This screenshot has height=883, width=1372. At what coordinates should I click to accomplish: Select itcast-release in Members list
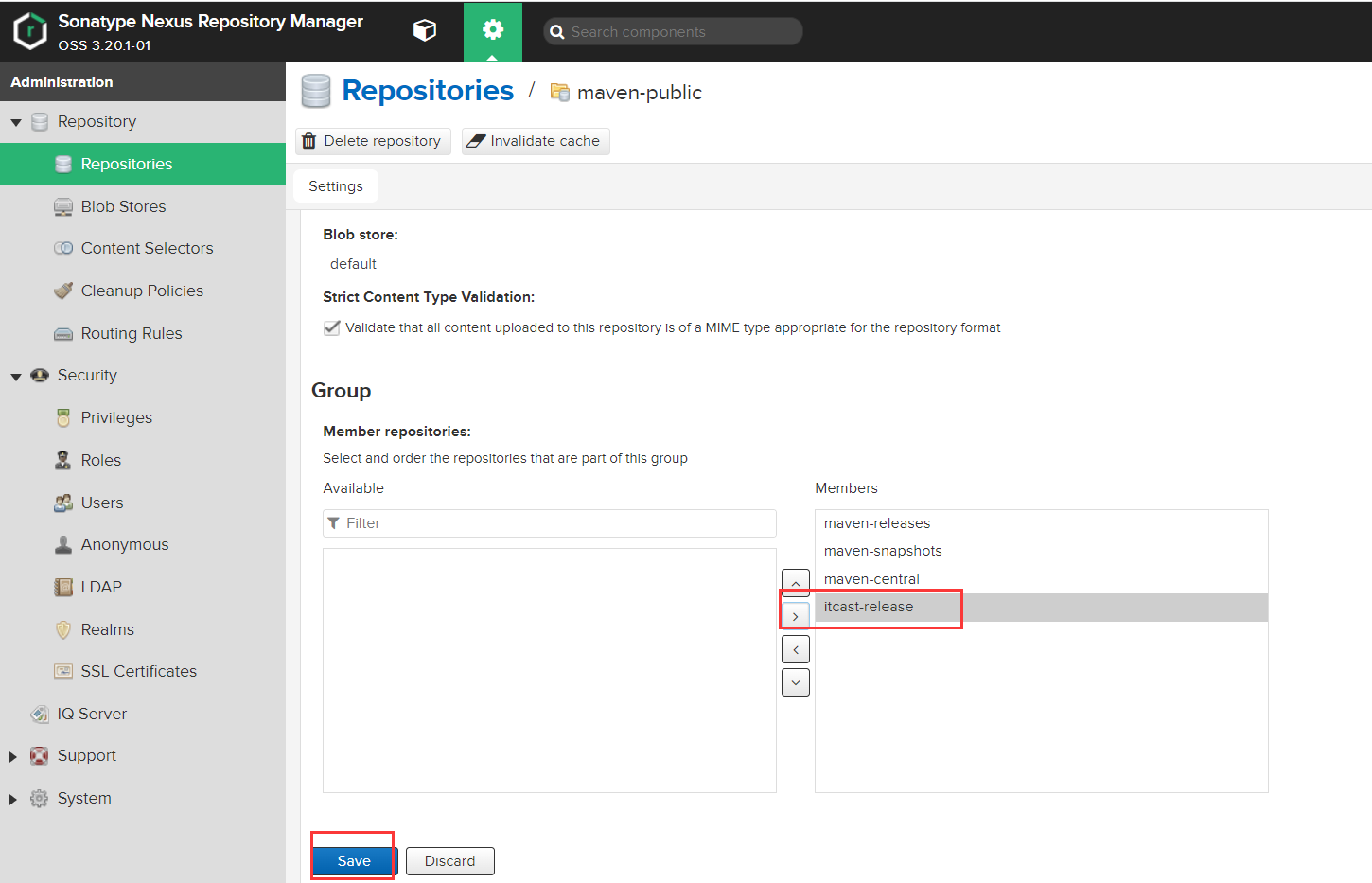(x=1041, y=608)
